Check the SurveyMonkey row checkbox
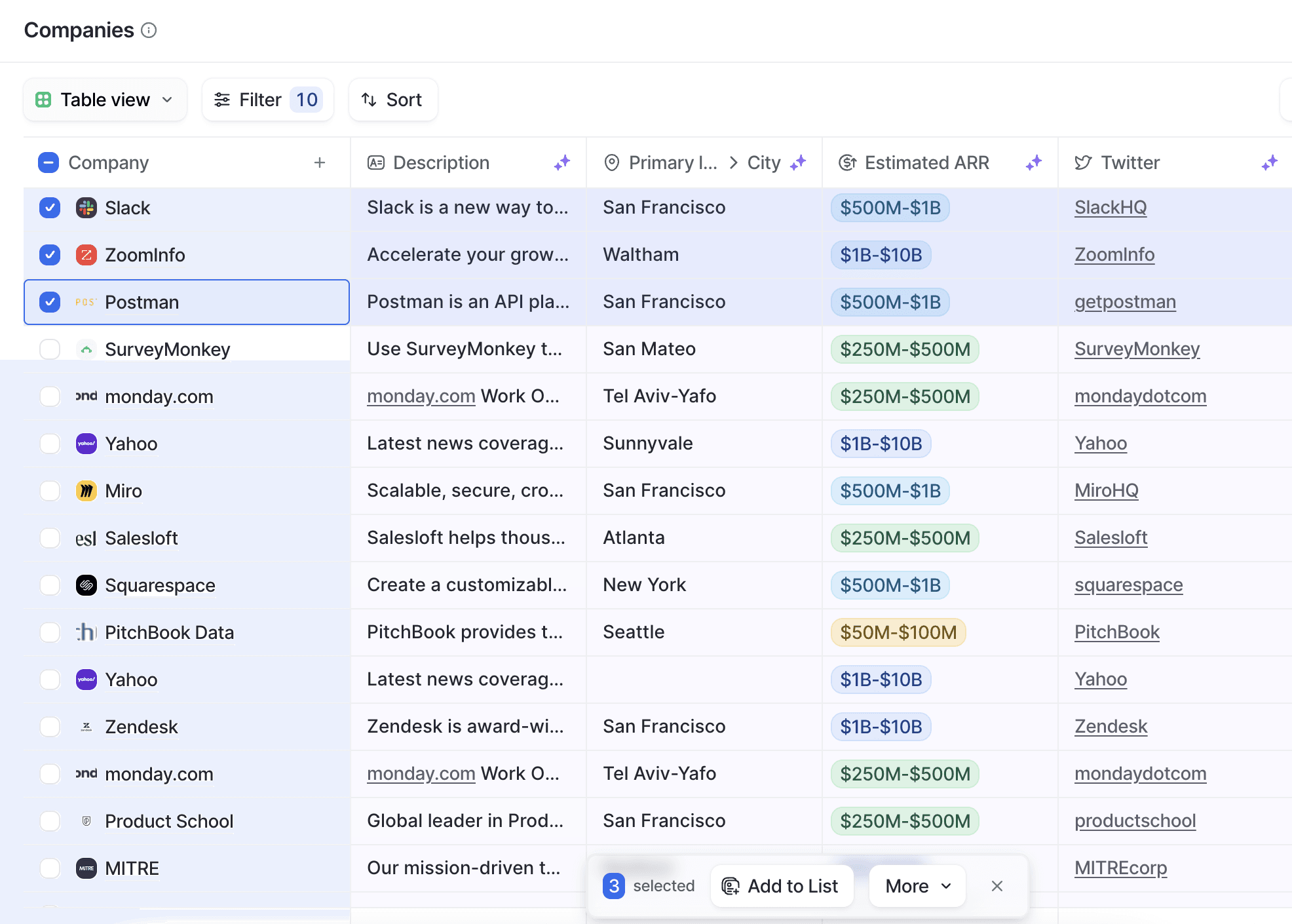The image size is (1292, 924). pyautogui.click(x=50, y=349)
